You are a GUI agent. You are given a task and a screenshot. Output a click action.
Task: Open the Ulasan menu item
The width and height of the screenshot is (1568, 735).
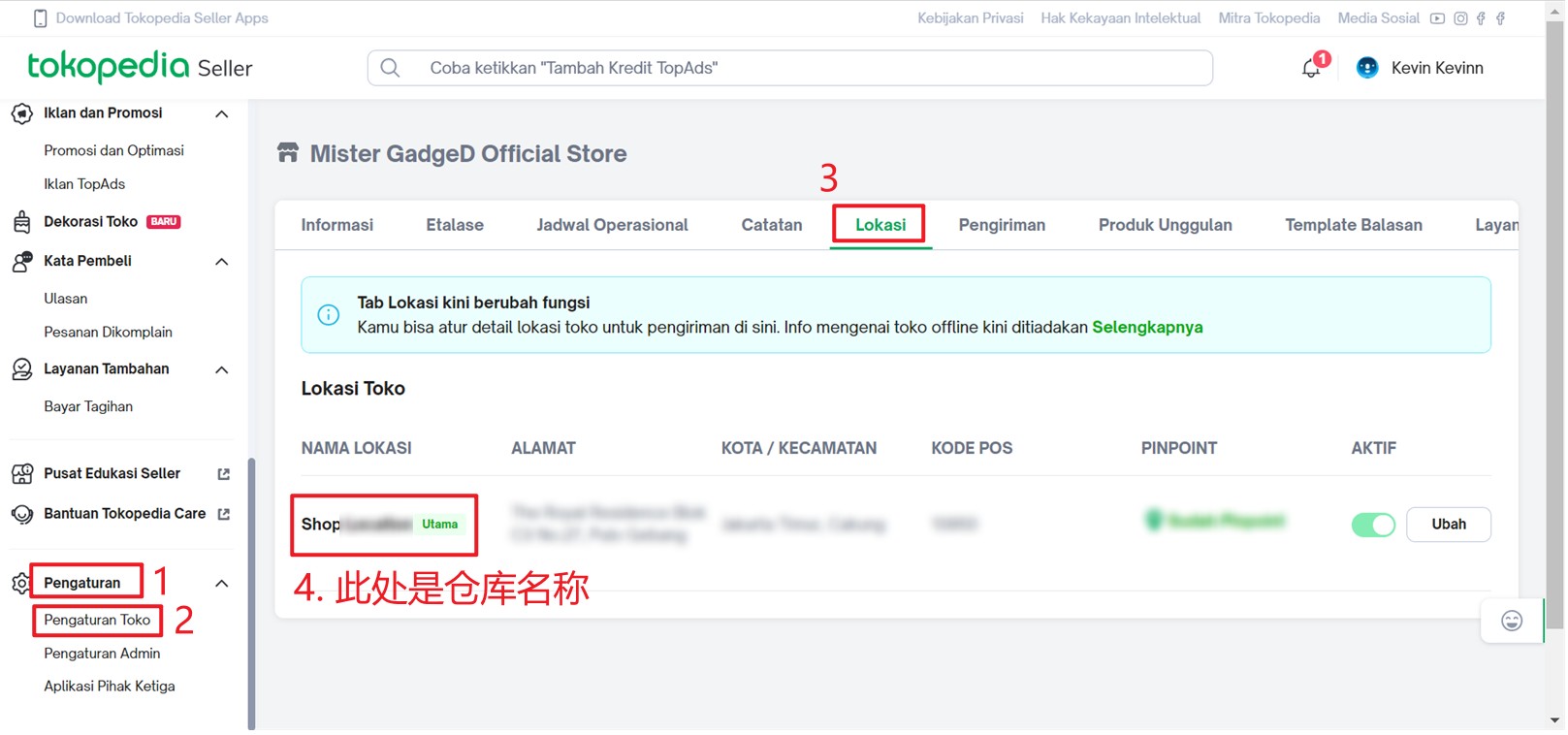coord(66,299)
